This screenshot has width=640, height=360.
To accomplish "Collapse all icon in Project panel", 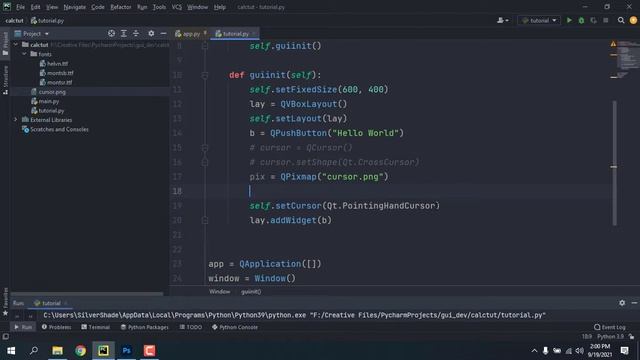I will (136, 33).
